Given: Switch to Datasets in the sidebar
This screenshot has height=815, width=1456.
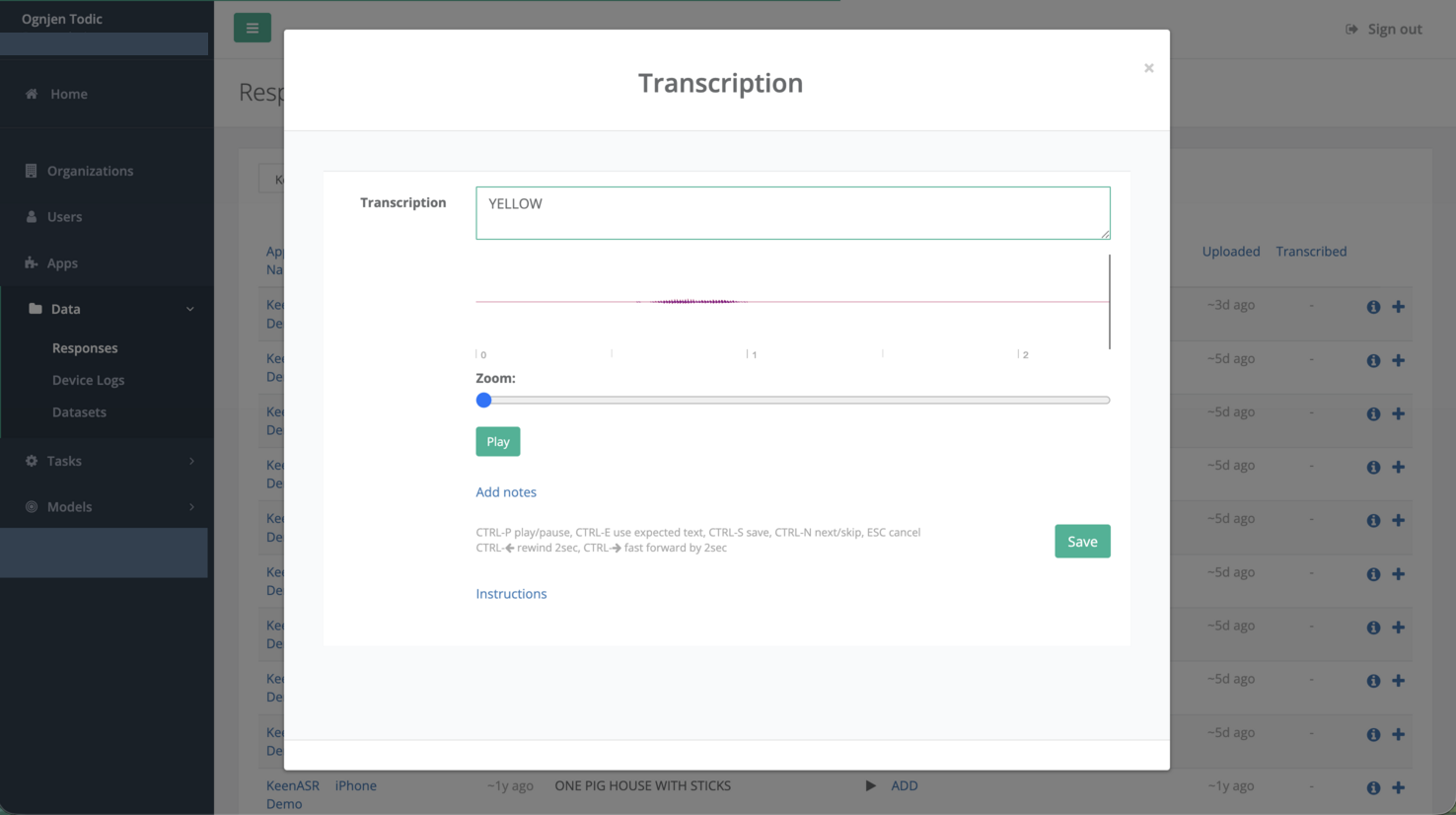Looking at the screenshot, I should pos(80,412).
